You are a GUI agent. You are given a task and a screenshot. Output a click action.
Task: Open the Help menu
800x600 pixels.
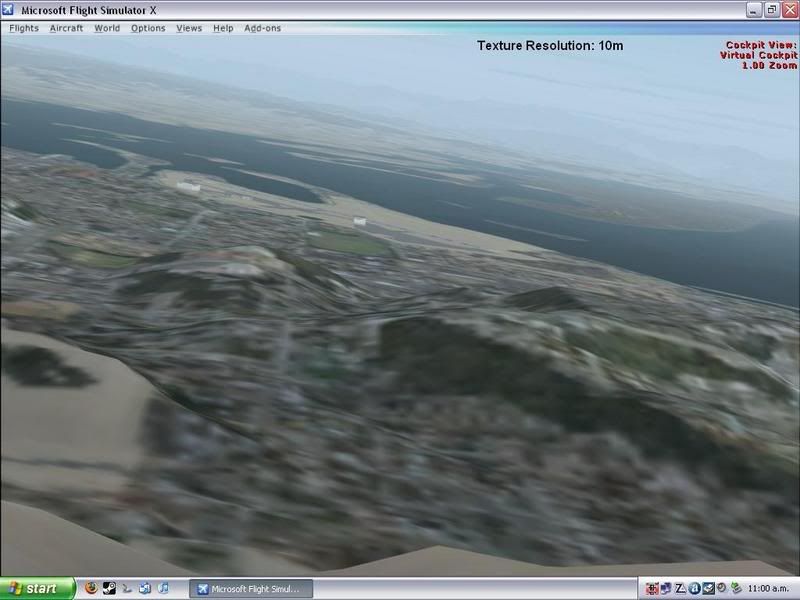tap(223, 28)
